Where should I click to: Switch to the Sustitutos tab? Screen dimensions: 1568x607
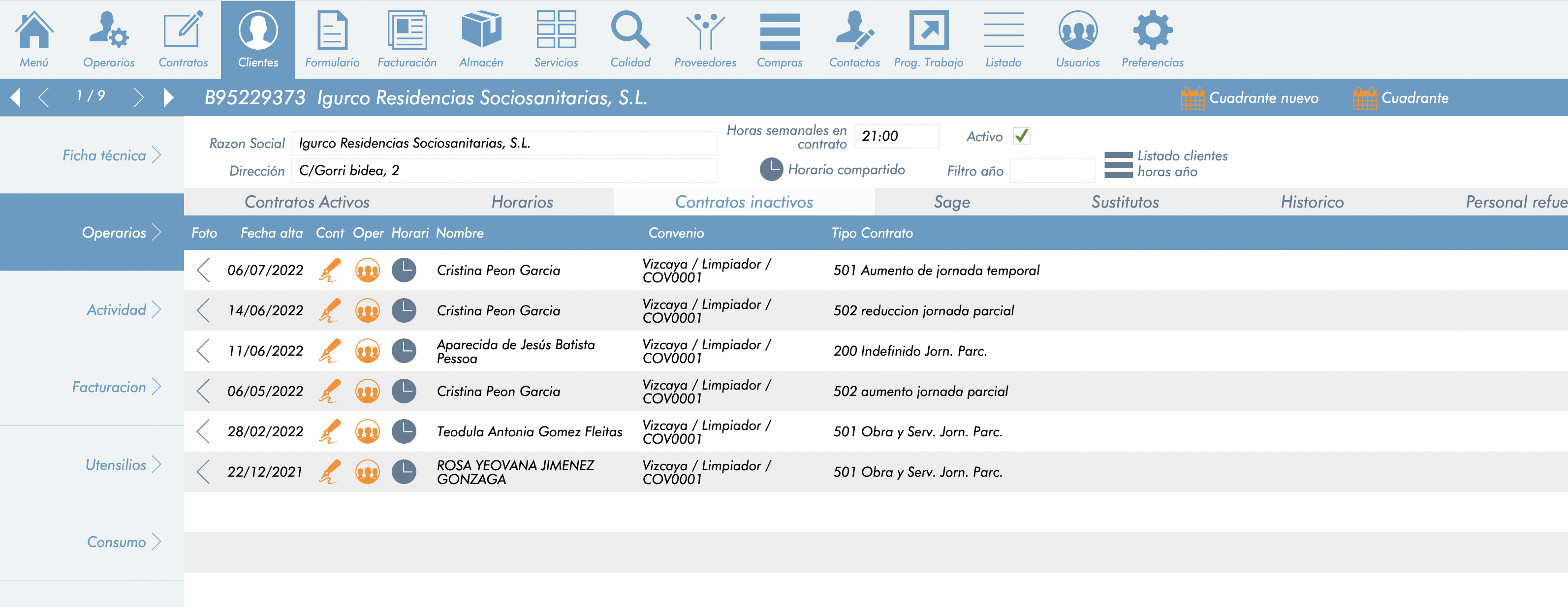point(1124,202)
